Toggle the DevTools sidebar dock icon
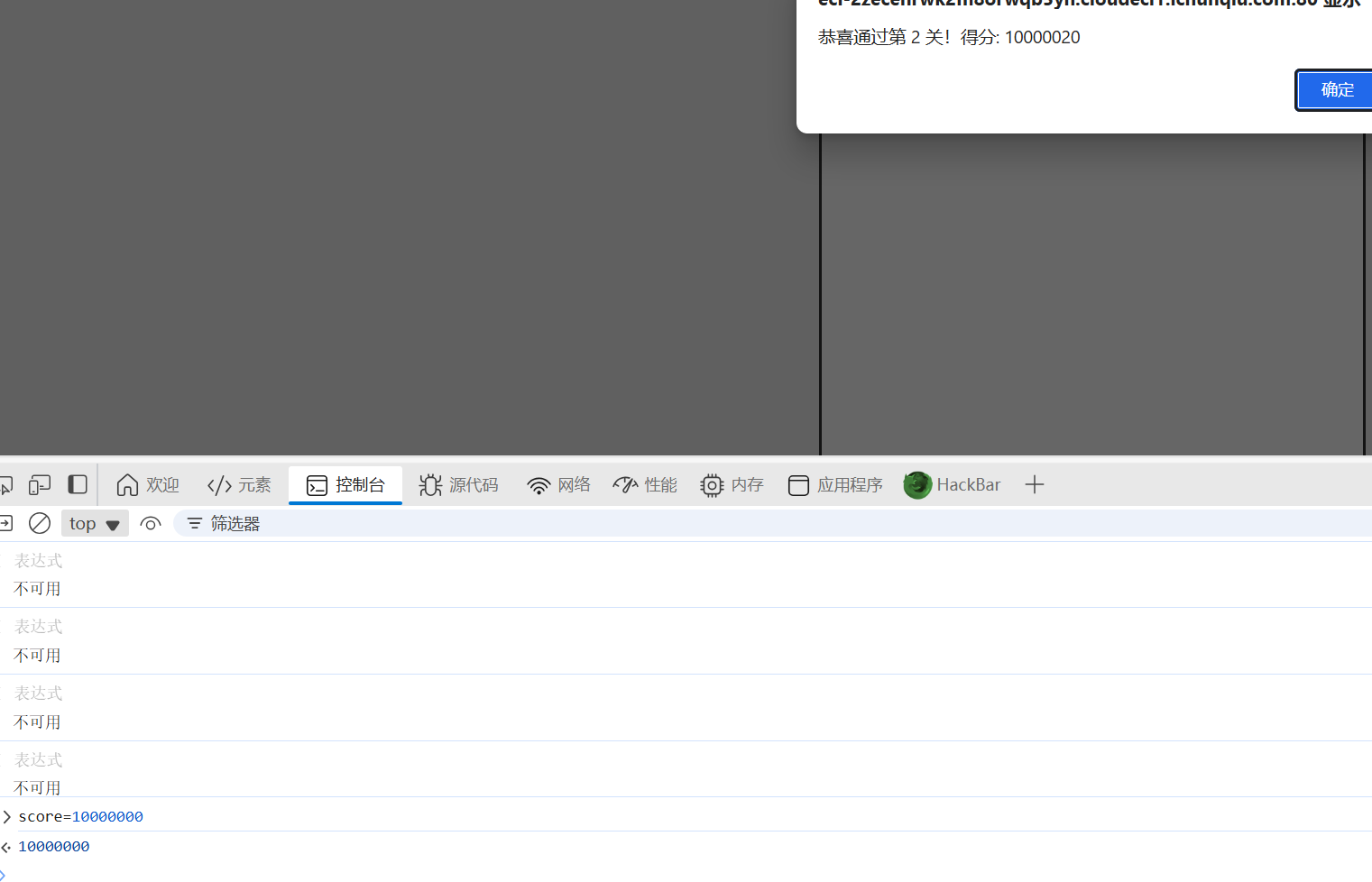Screen dimensions: 1372x882 pos(78,485)
